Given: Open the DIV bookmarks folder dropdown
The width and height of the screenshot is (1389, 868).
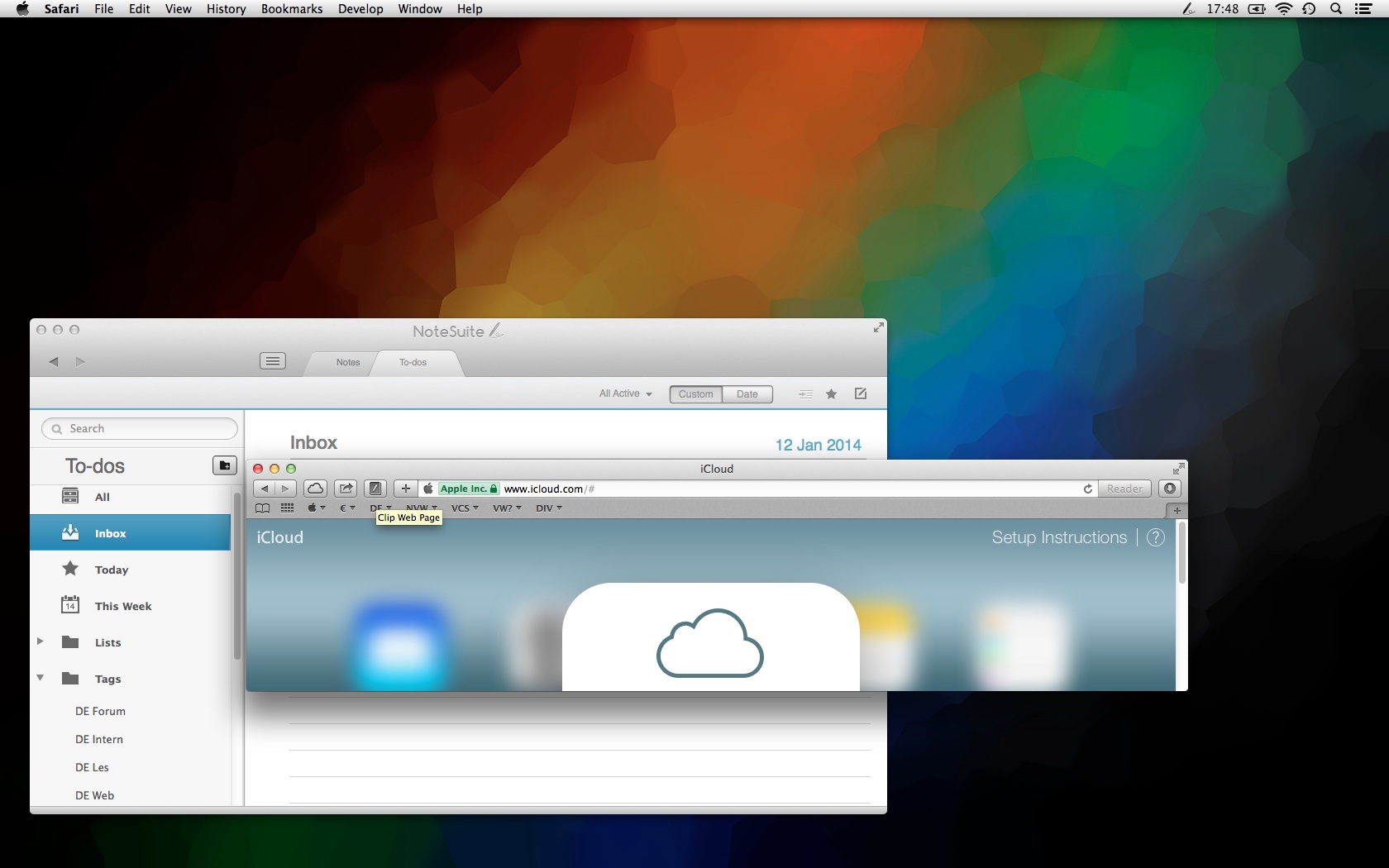Looking at the screenshot, I should [549, 508].
